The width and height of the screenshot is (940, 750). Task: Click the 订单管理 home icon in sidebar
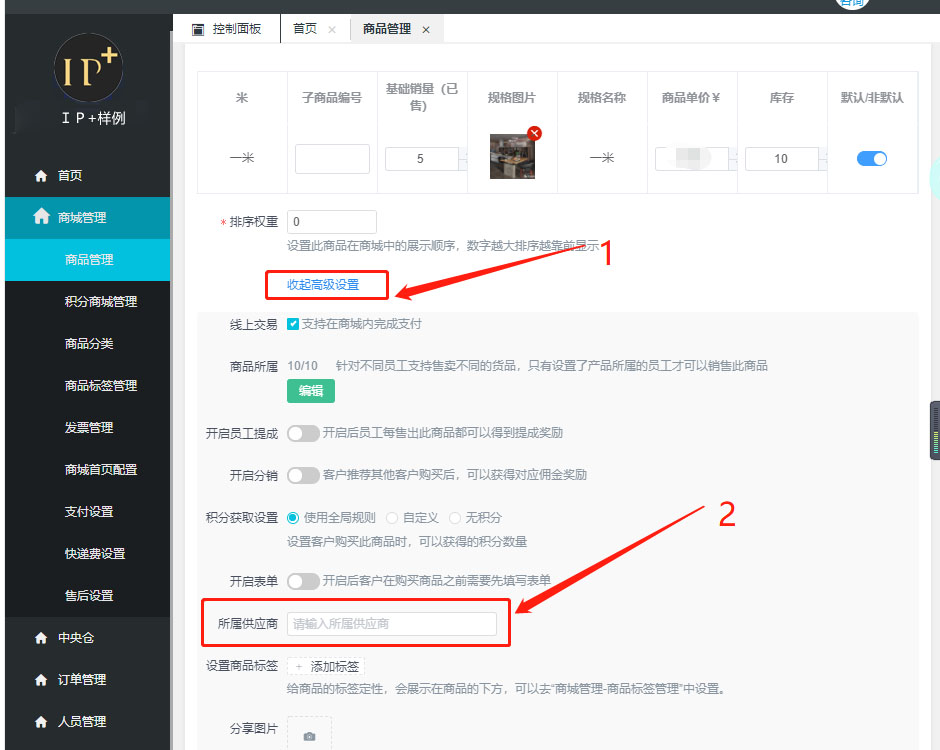point(41,680)
